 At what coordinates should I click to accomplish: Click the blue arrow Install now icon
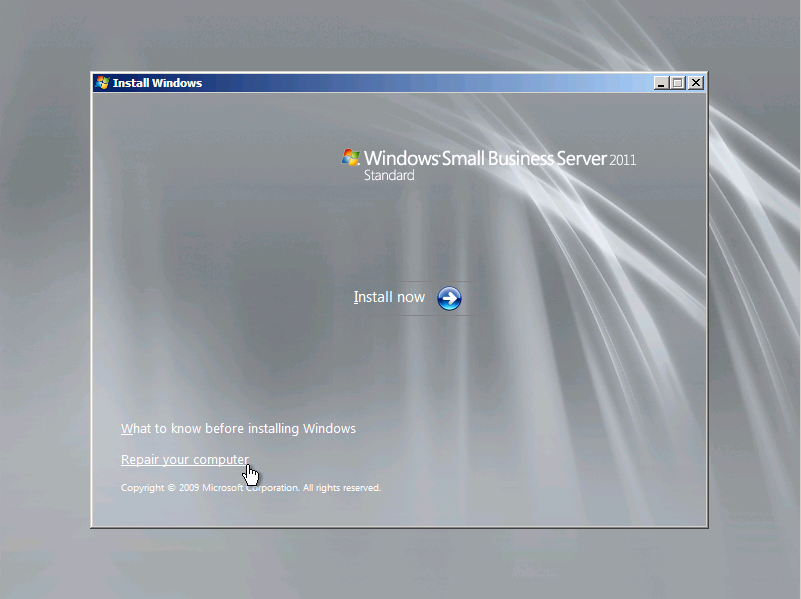(x=449, y=298)
